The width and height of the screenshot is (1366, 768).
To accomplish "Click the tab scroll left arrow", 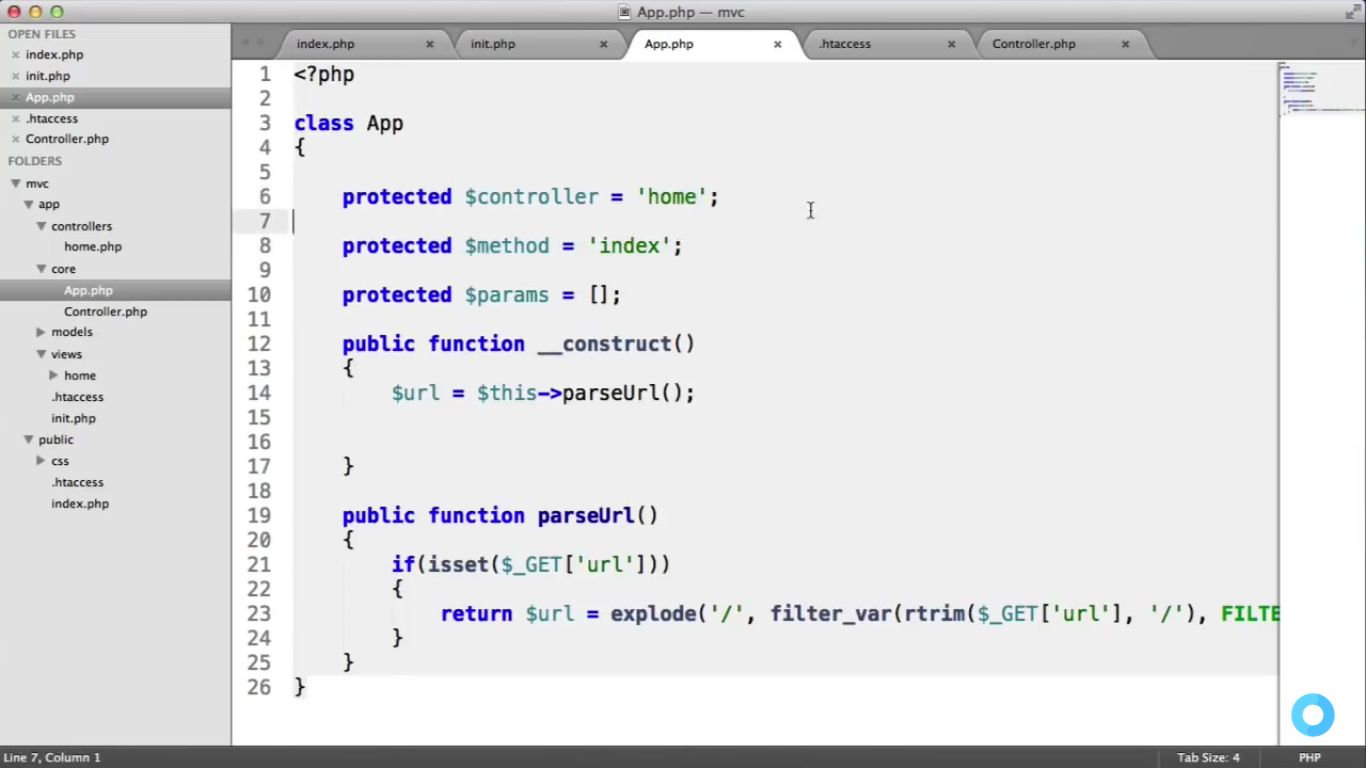I will (246, 43).
